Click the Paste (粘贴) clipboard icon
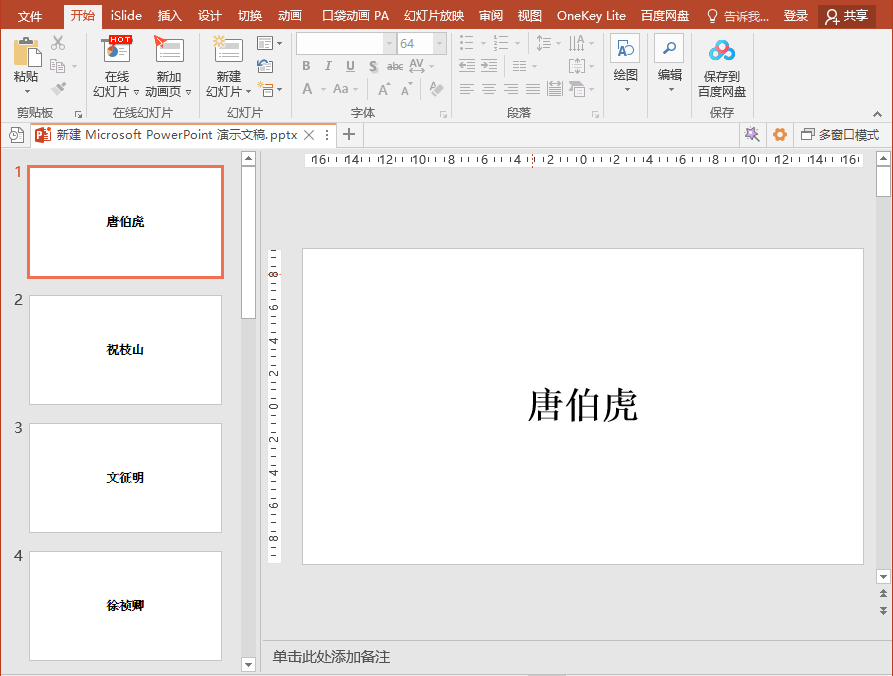The height and width of the screenshot is (676, 893). point(27,52)
